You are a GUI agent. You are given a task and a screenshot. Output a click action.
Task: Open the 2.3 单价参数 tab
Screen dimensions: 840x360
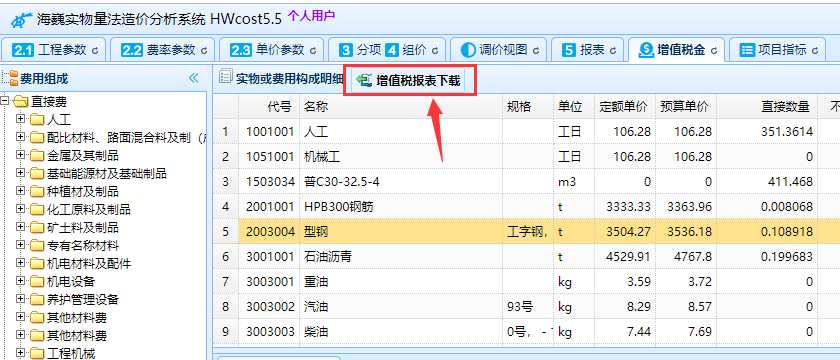coord(272,50)
